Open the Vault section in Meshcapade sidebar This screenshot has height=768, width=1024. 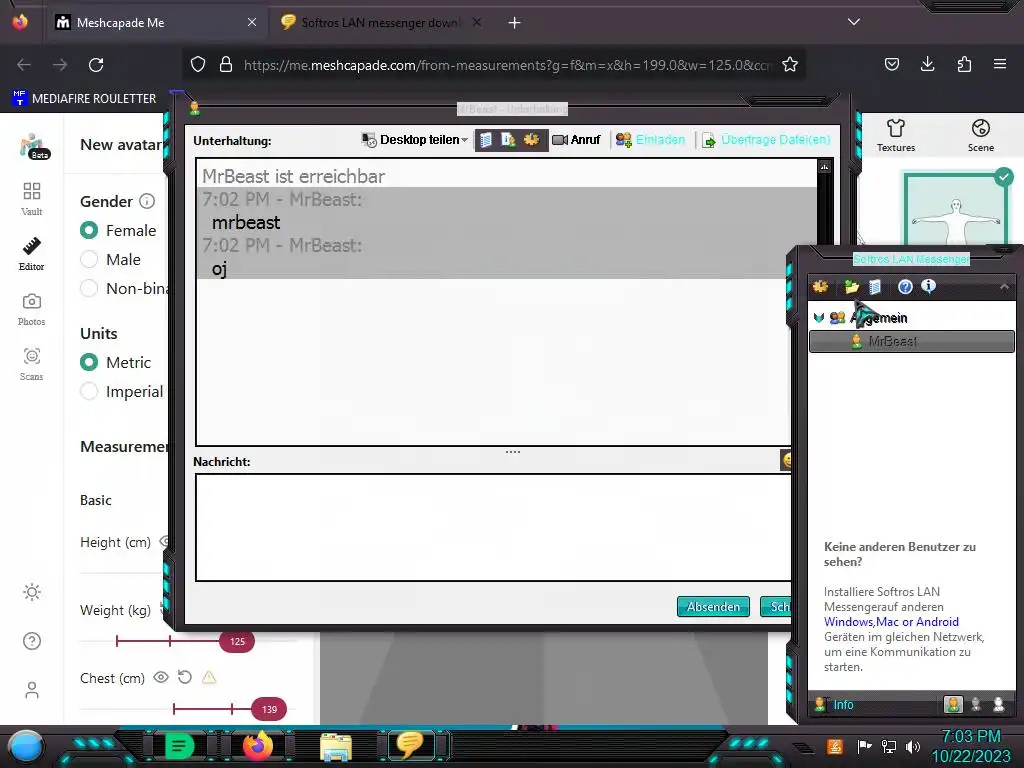point(31,199)
